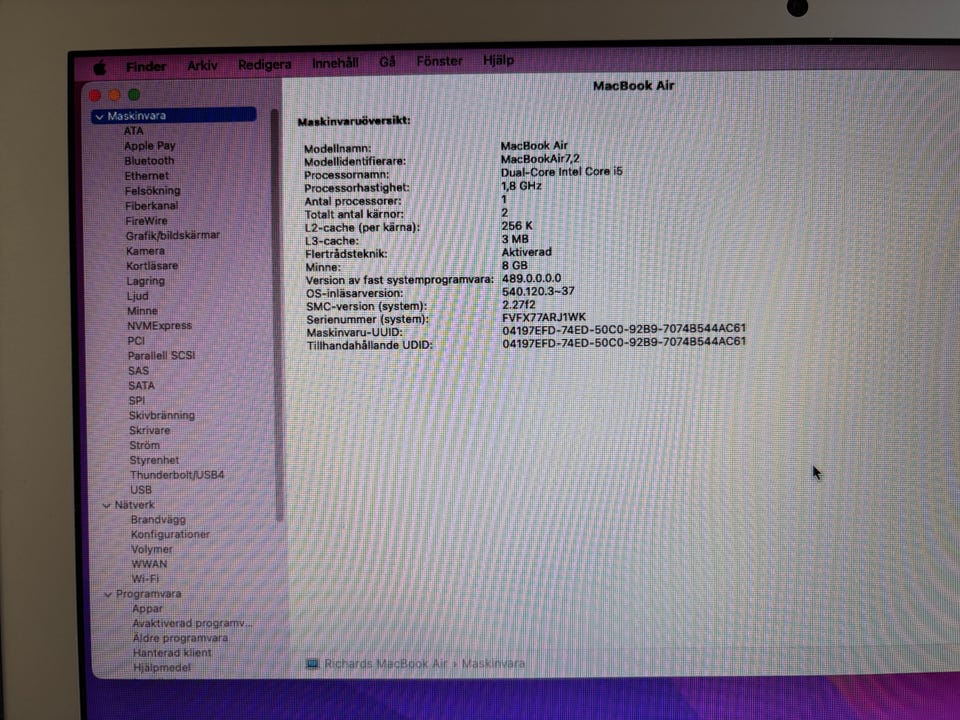Click the sidebar vertical scrollbar
The height and width of the screenshot is (720, 960).
click(276, 315)
